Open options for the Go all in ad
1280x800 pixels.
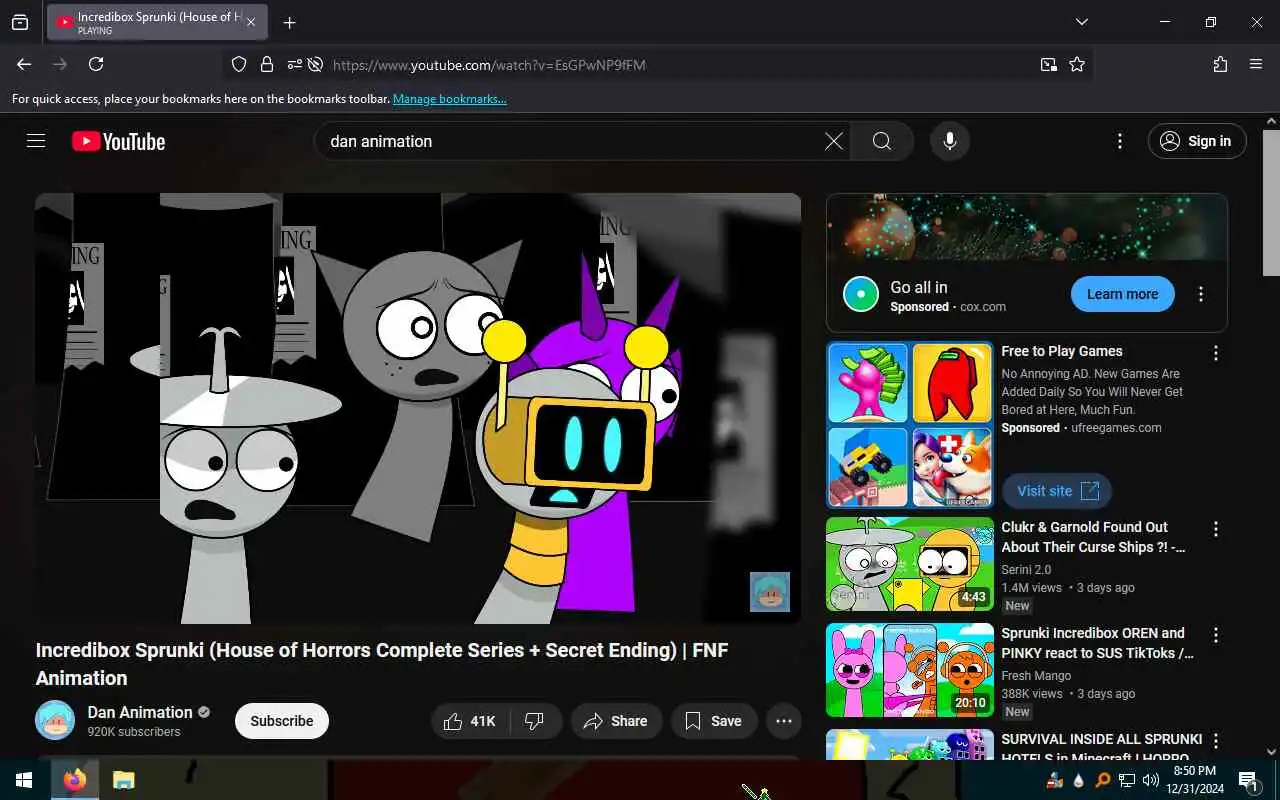[x=1201, y=294]
